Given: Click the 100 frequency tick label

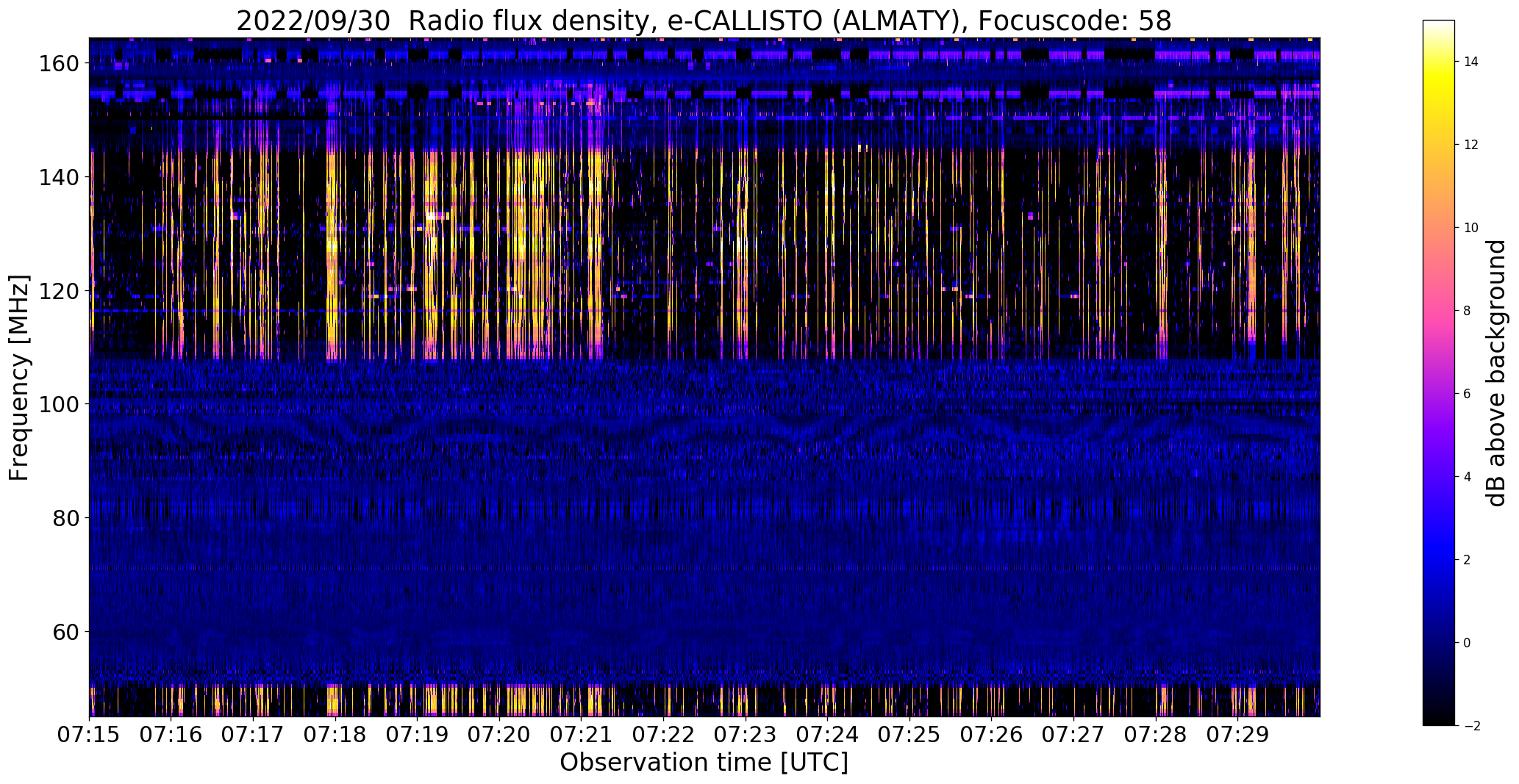Looking at the screenshot, I should (x=58, y=404).
